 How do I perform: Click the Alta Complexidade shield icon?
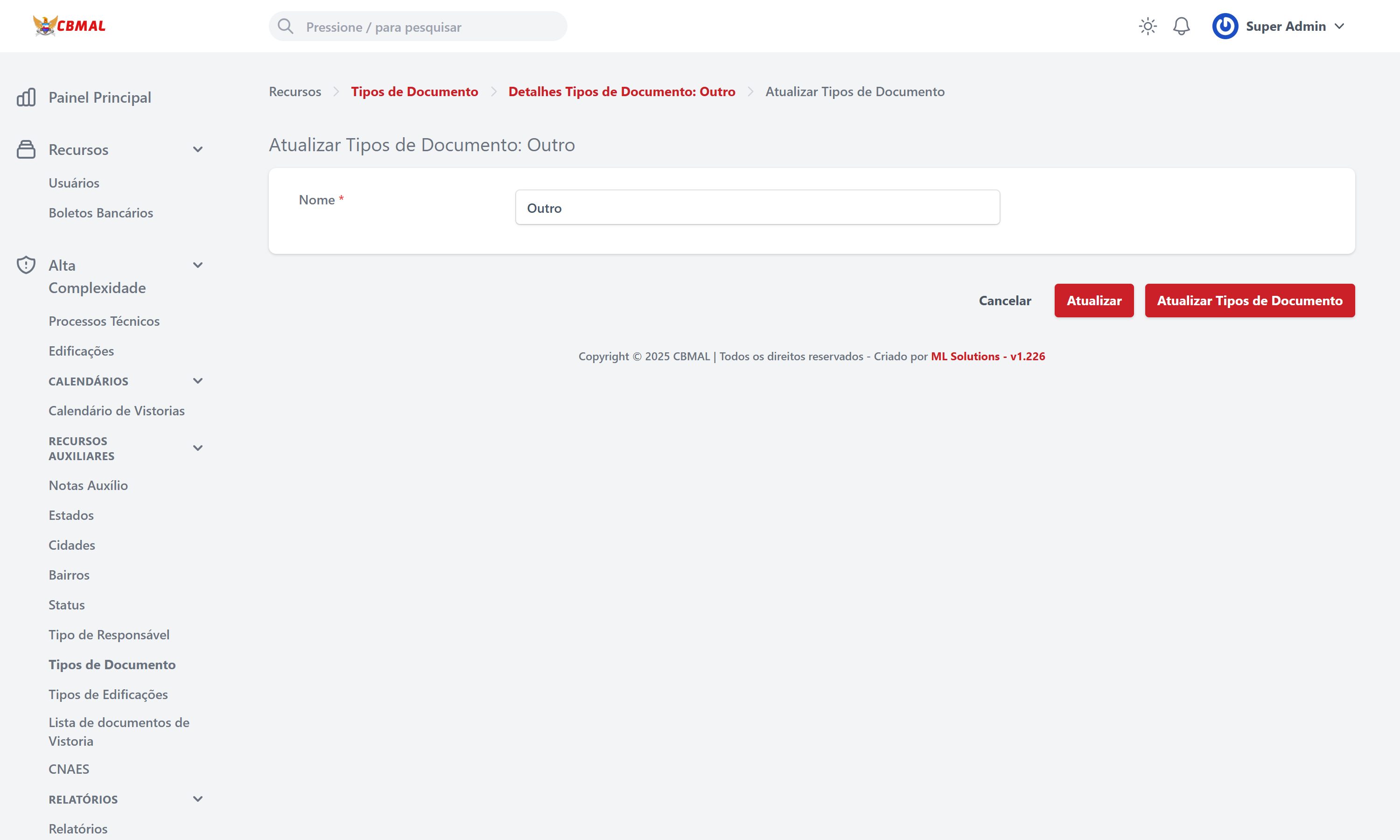coord(26,265)
